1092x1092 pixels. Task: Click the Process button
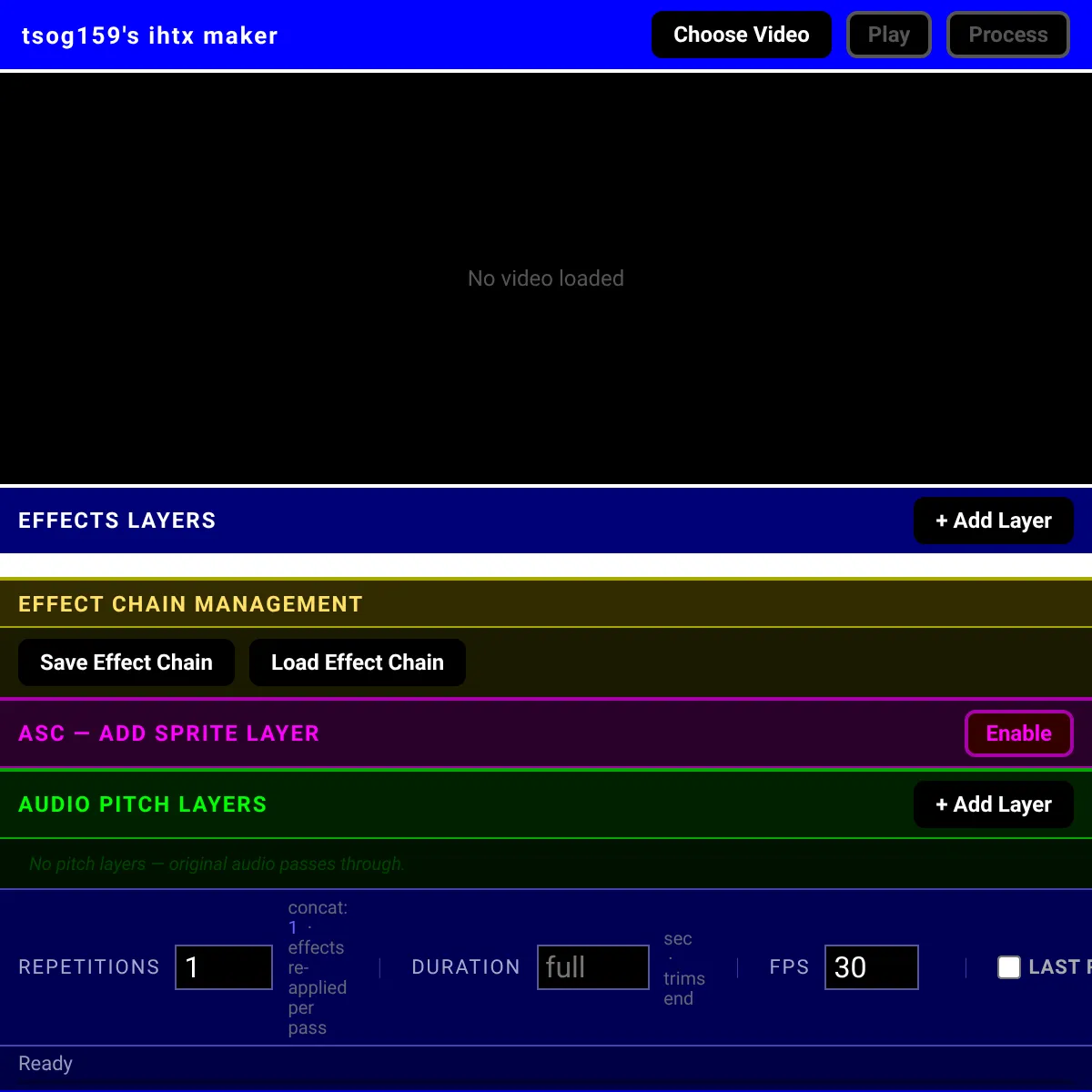pyautogui.click(x=1008, y=35)
